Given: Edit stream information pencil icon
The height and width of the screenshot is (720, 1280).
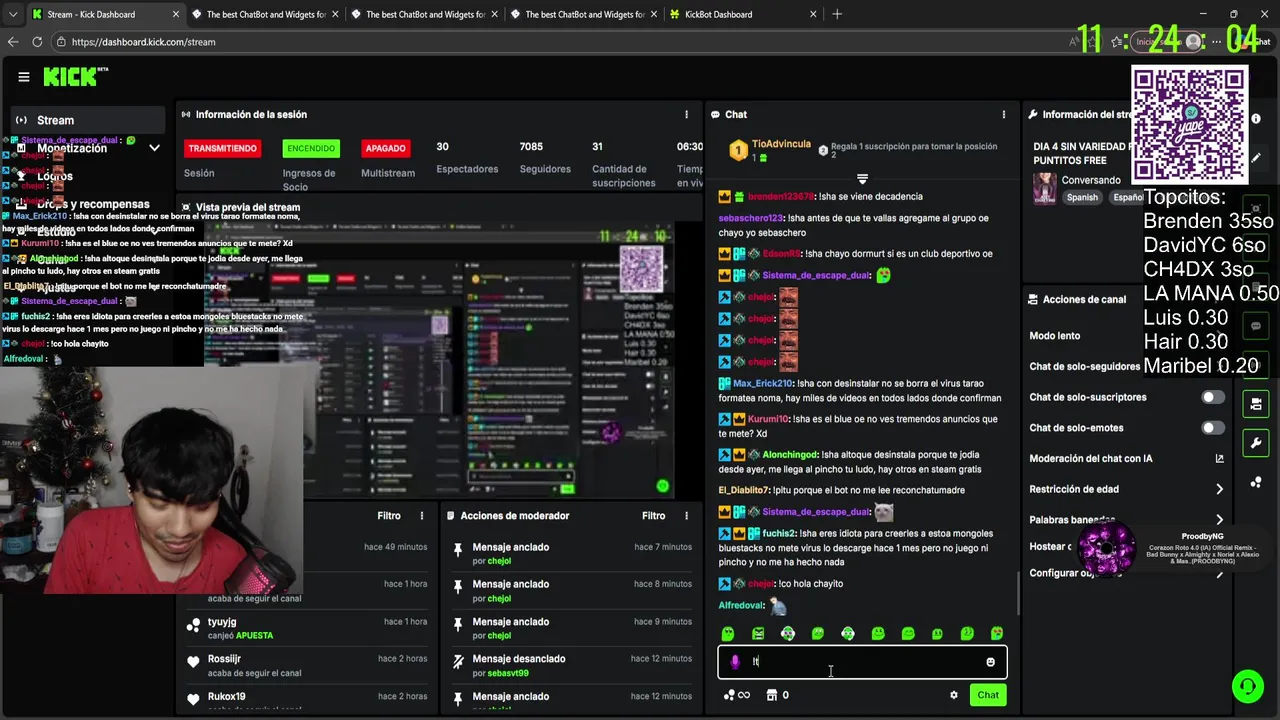Looking at the screenshot, I should click(1256, 157).
